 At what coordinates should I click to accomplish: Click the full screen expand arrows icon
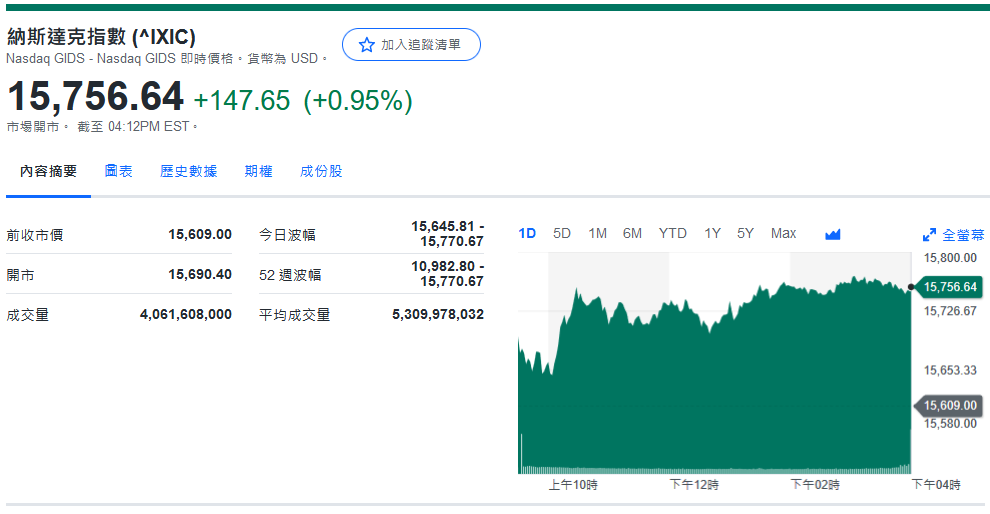(929, 235)
